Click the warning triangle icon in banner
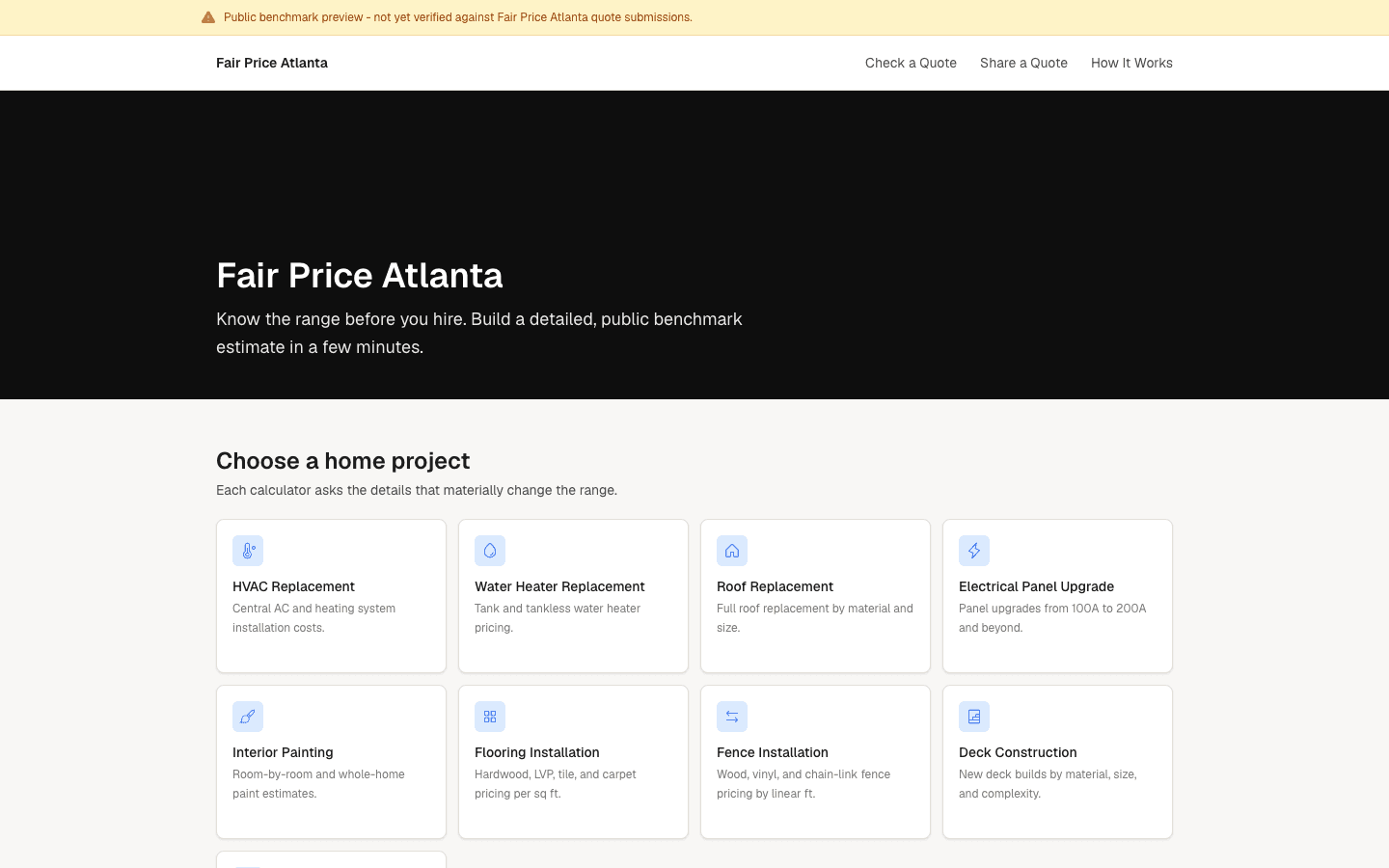This screenshot has width=1389, height=868. click(207, 17)
